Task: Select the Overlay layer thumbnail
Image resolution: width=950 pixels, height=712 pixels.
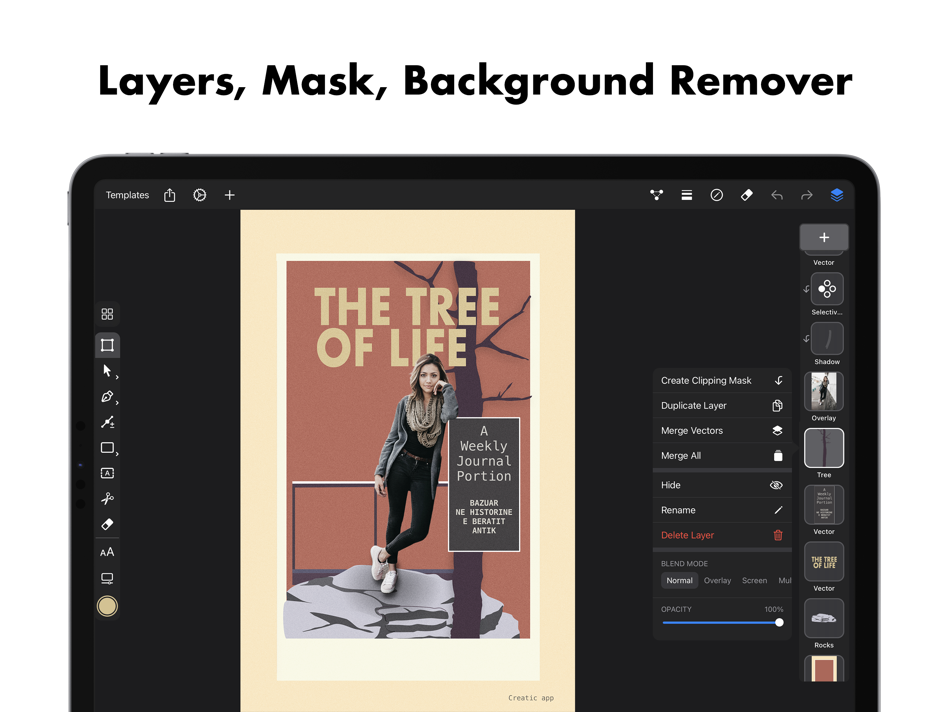Action: pyautogui.click(x=824, y=391)
